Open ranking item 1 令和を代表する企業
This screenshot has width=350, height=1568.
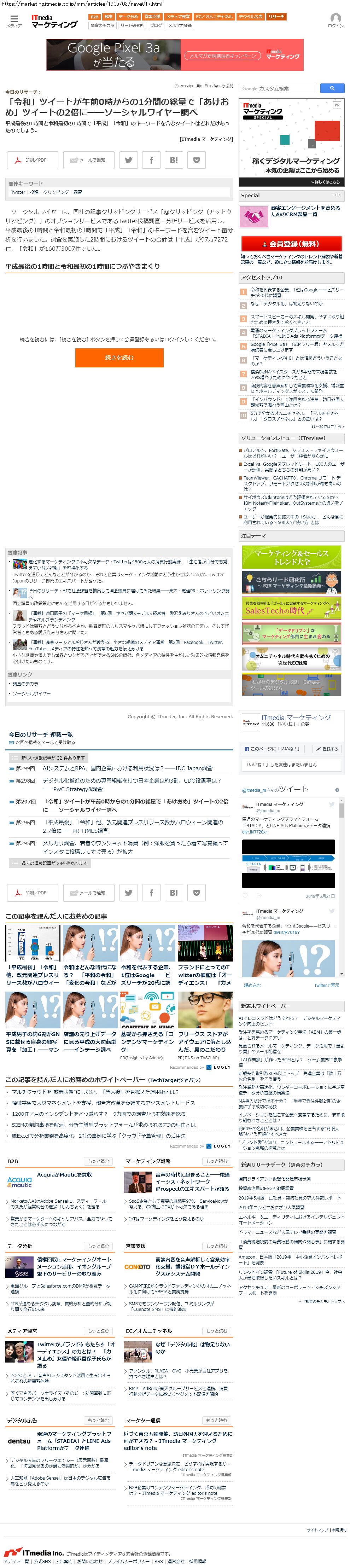tap(297, 293)
